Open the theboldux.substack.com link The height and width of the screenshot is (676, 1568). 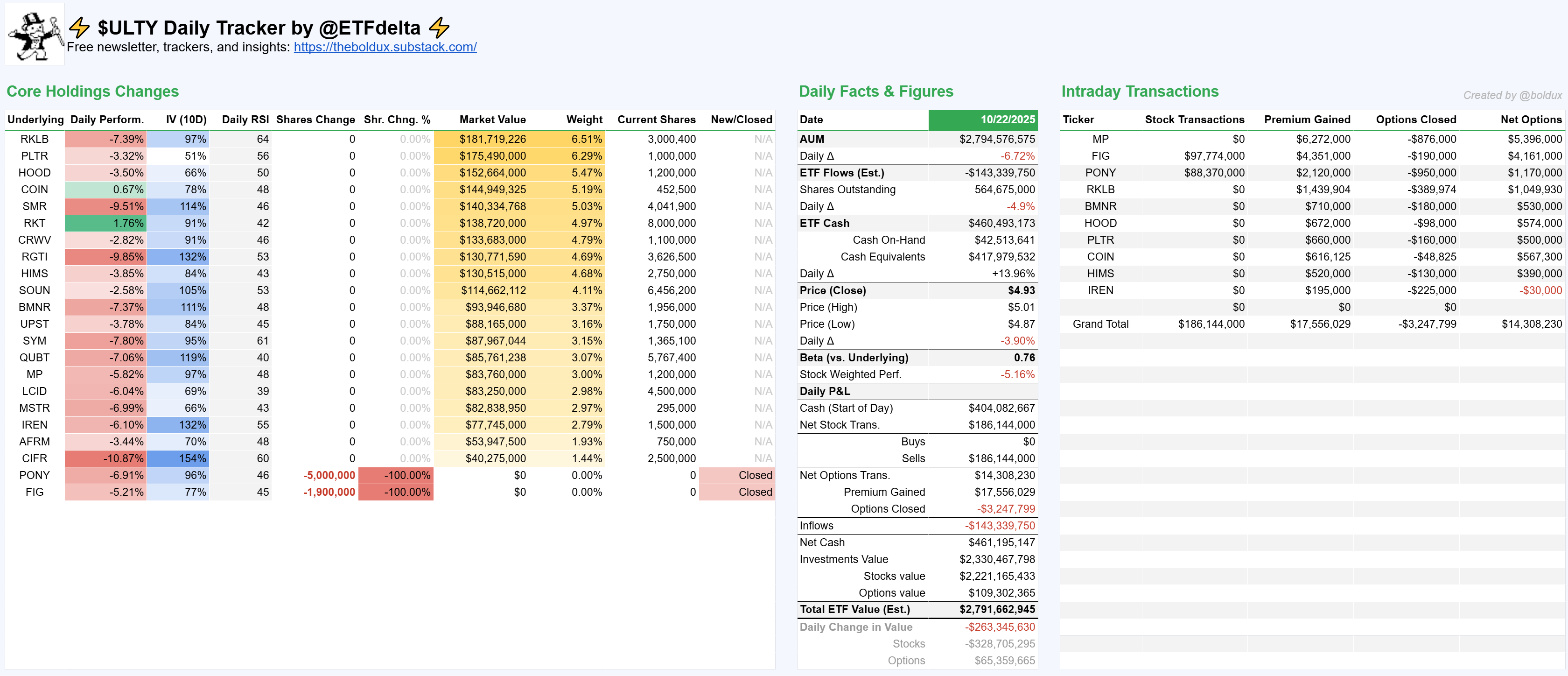(x=385, y=47)
